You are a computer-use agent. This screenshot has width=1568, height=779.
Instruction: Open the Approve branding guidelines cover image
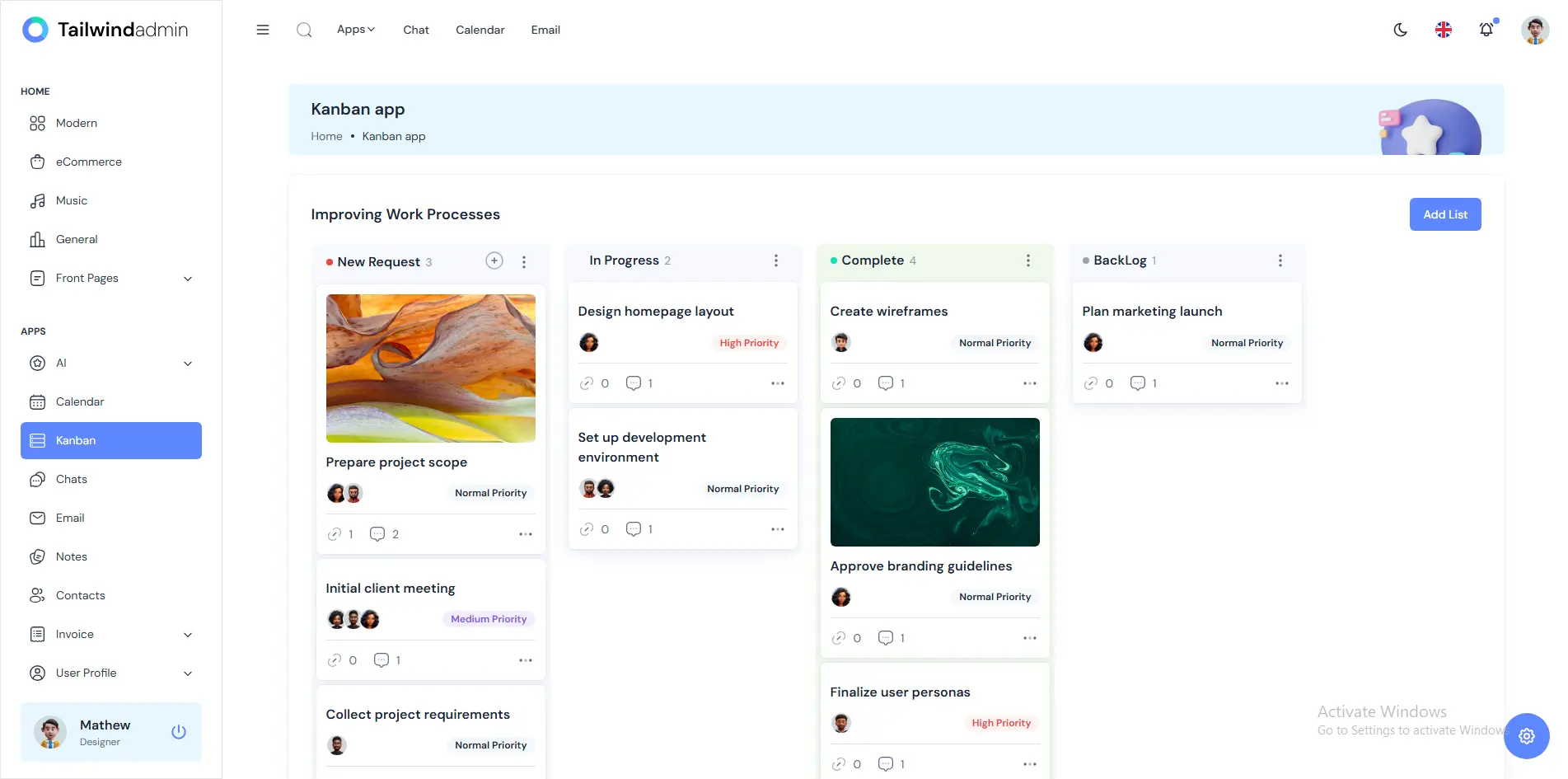(x=935, y=482)
